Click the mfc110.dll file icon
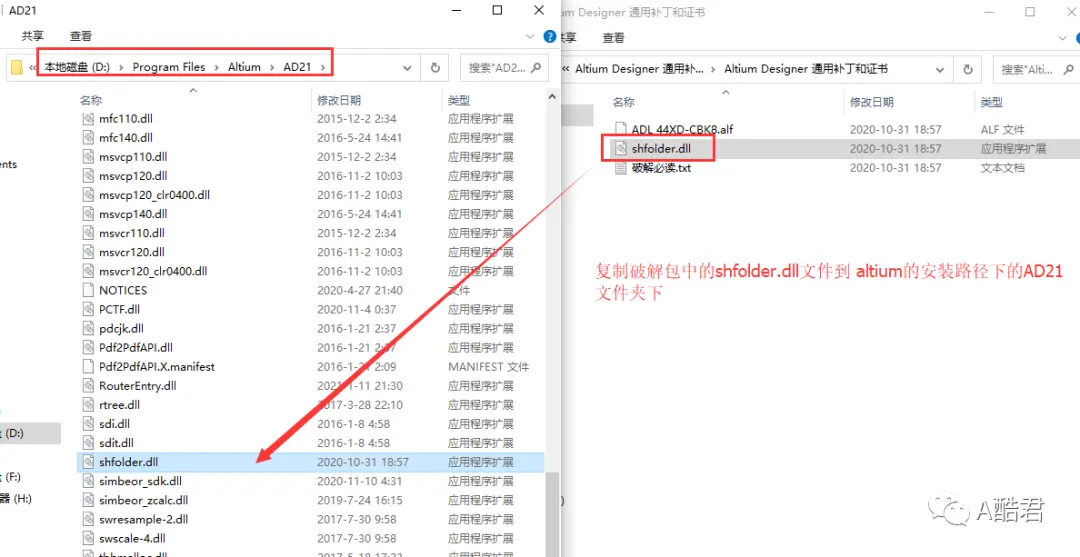The height and width of the screenshot is (557, 1080). 87,118
